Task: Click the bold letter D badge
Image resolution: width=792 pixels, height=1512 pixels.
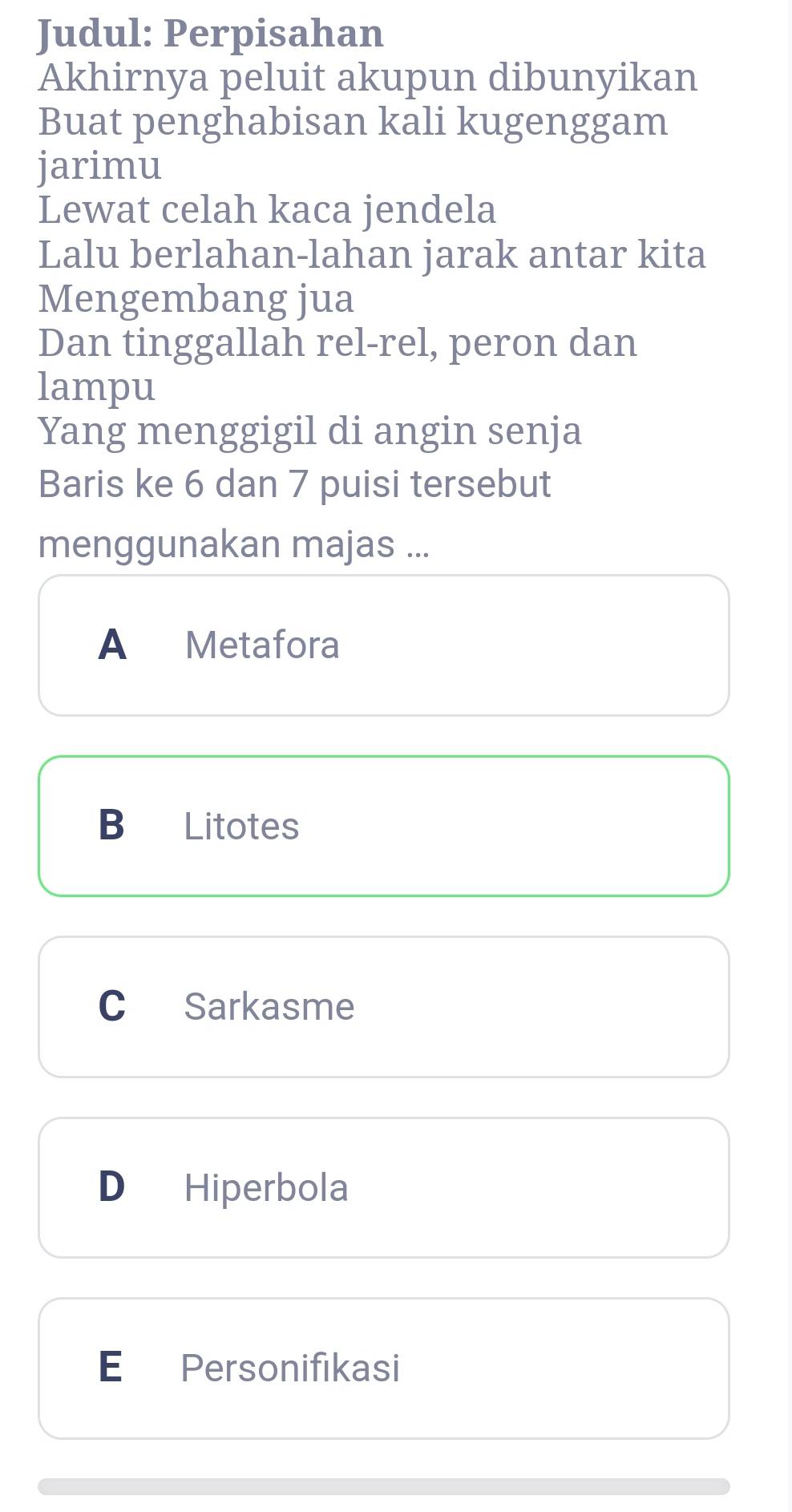Action: [x=111, y=1187]
